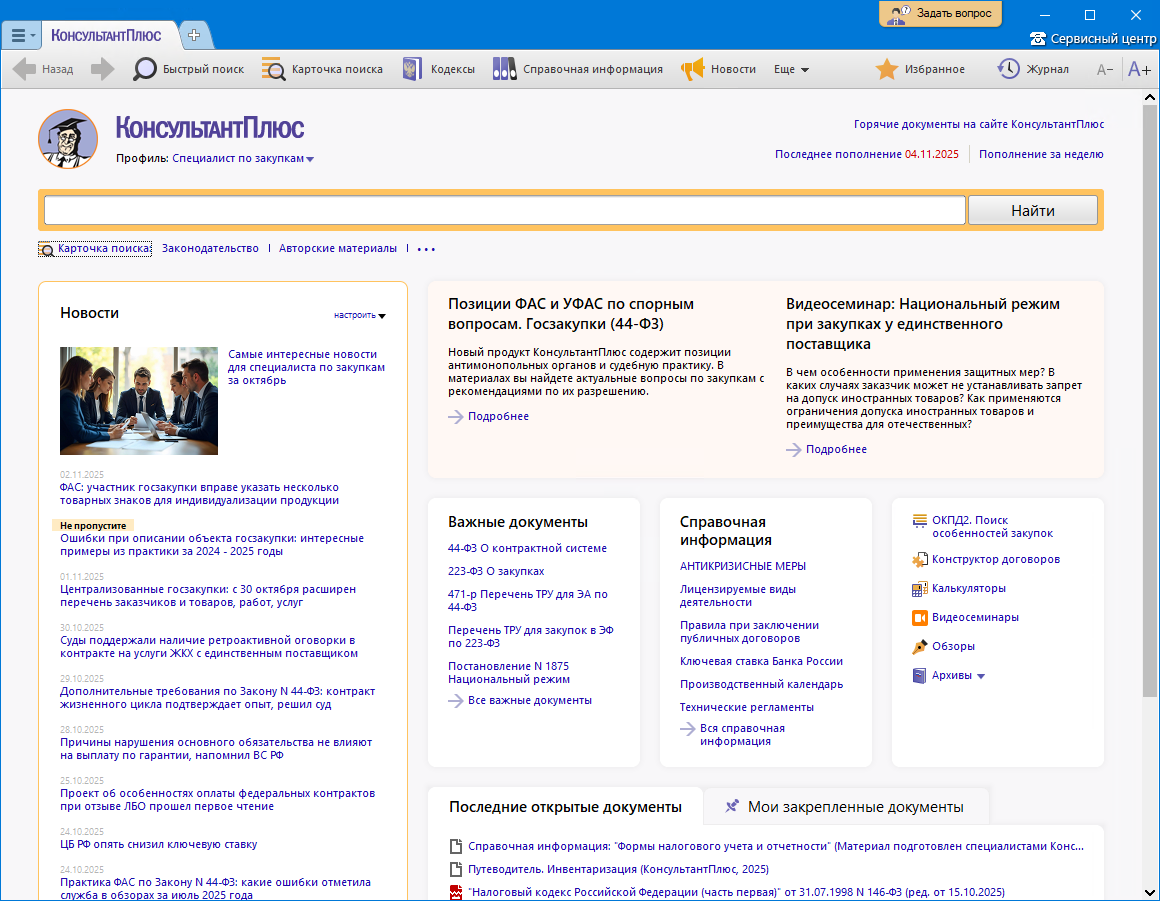Open Видеосеминары camera icon
The width and height of the screenshot is (1160, 901).
tap(920, 618)
